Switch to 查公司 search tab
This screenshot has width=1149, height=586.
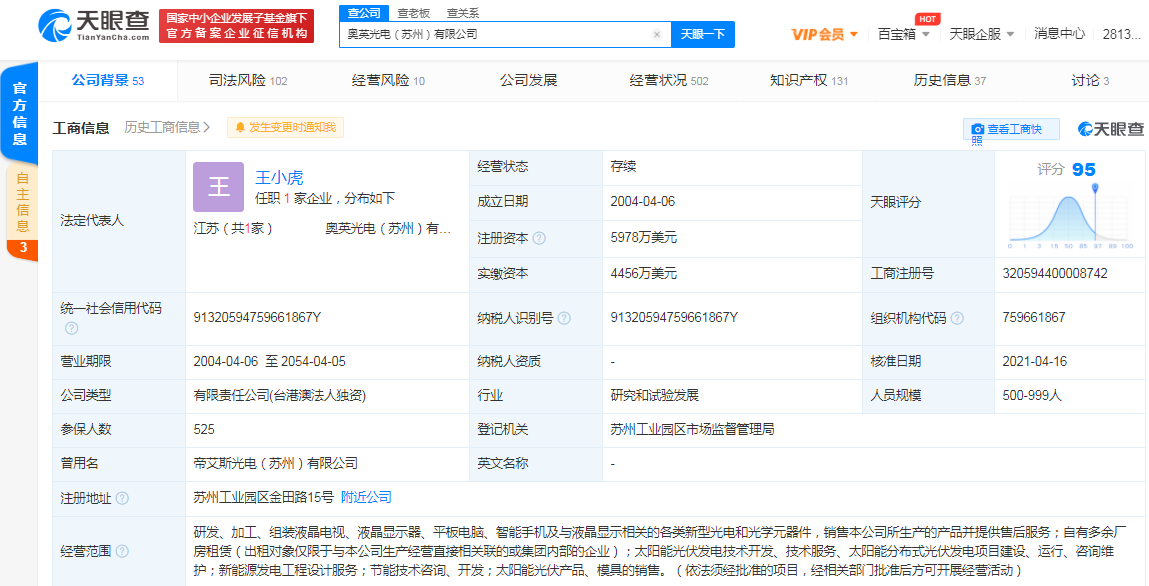363,13
